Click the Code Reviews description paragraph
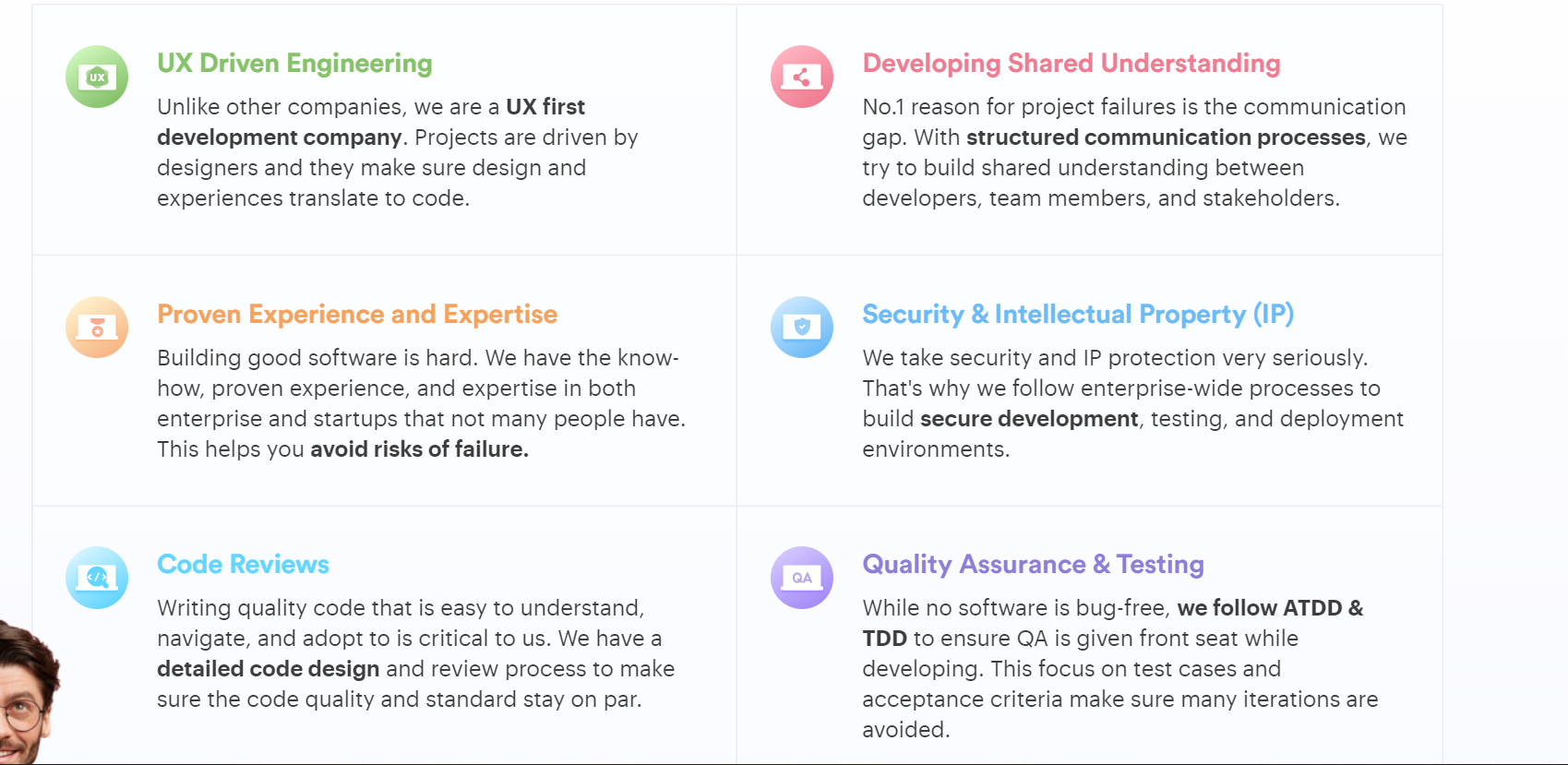The image size is (1568, 765). [415, 653]
